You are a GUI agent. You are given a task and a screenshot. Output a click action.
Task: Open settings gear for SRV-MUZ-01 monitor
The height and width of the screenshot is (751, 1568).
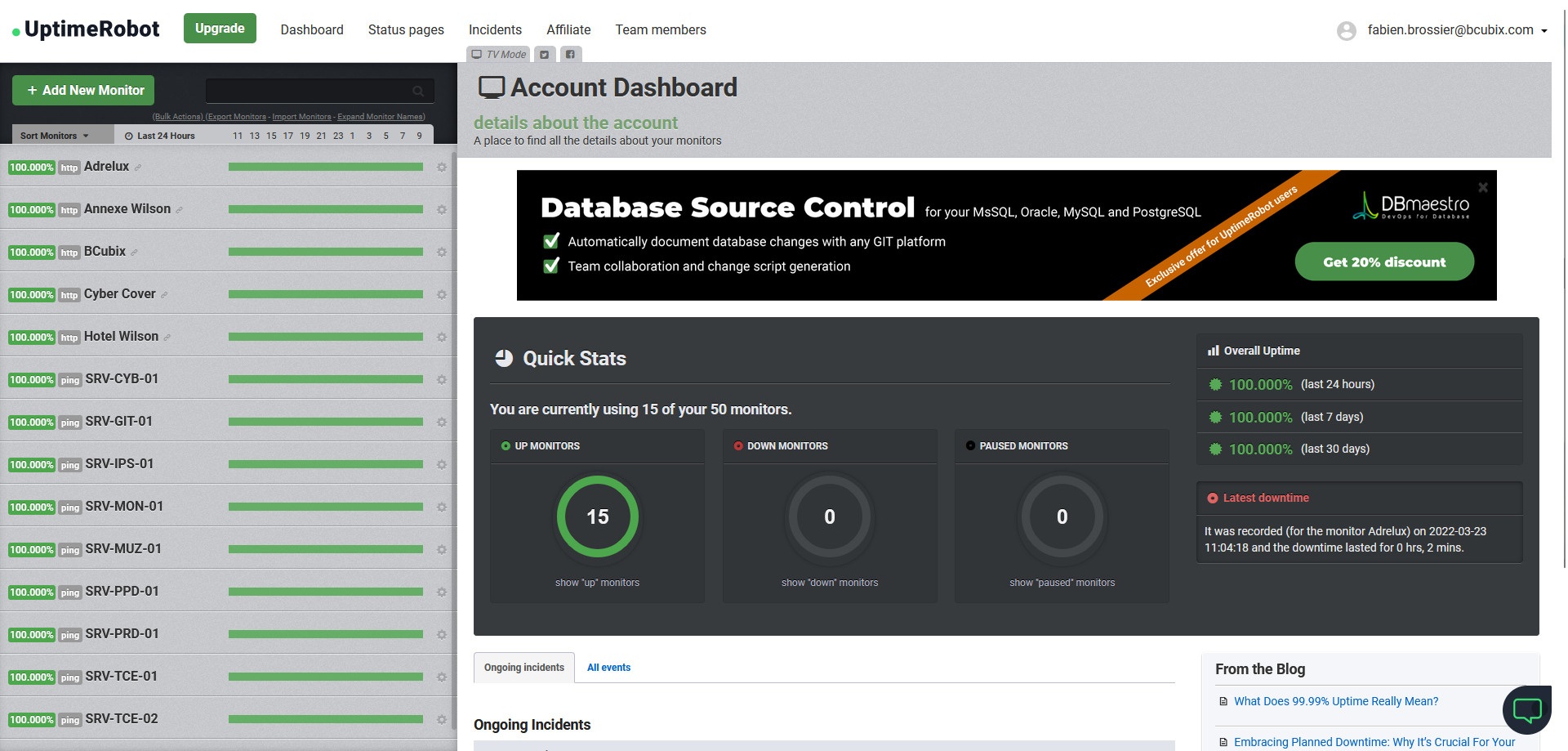pyautogui.click(x=442, y=550)
